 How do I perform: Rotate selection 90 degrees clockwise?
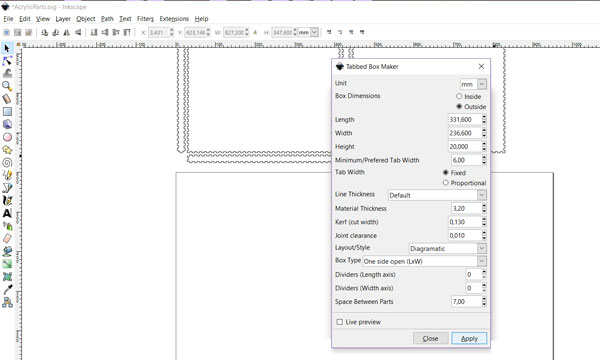pyautogui.click(x=55, y=33)
